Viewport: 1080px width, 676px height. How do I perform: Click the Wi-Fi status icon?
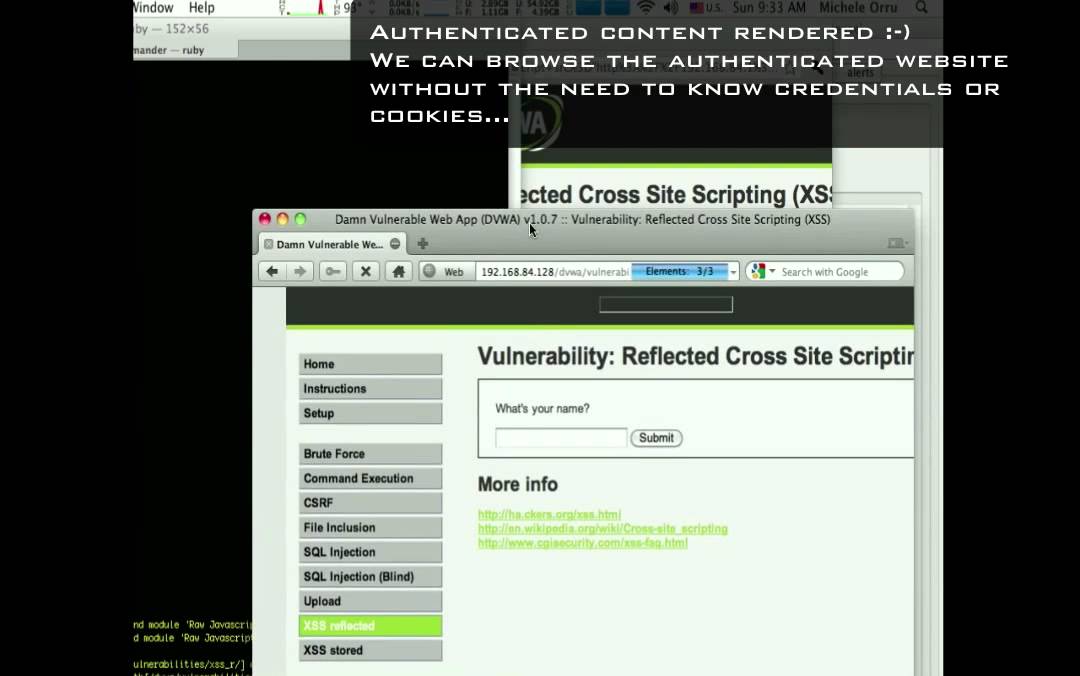[x=645, y=8]
